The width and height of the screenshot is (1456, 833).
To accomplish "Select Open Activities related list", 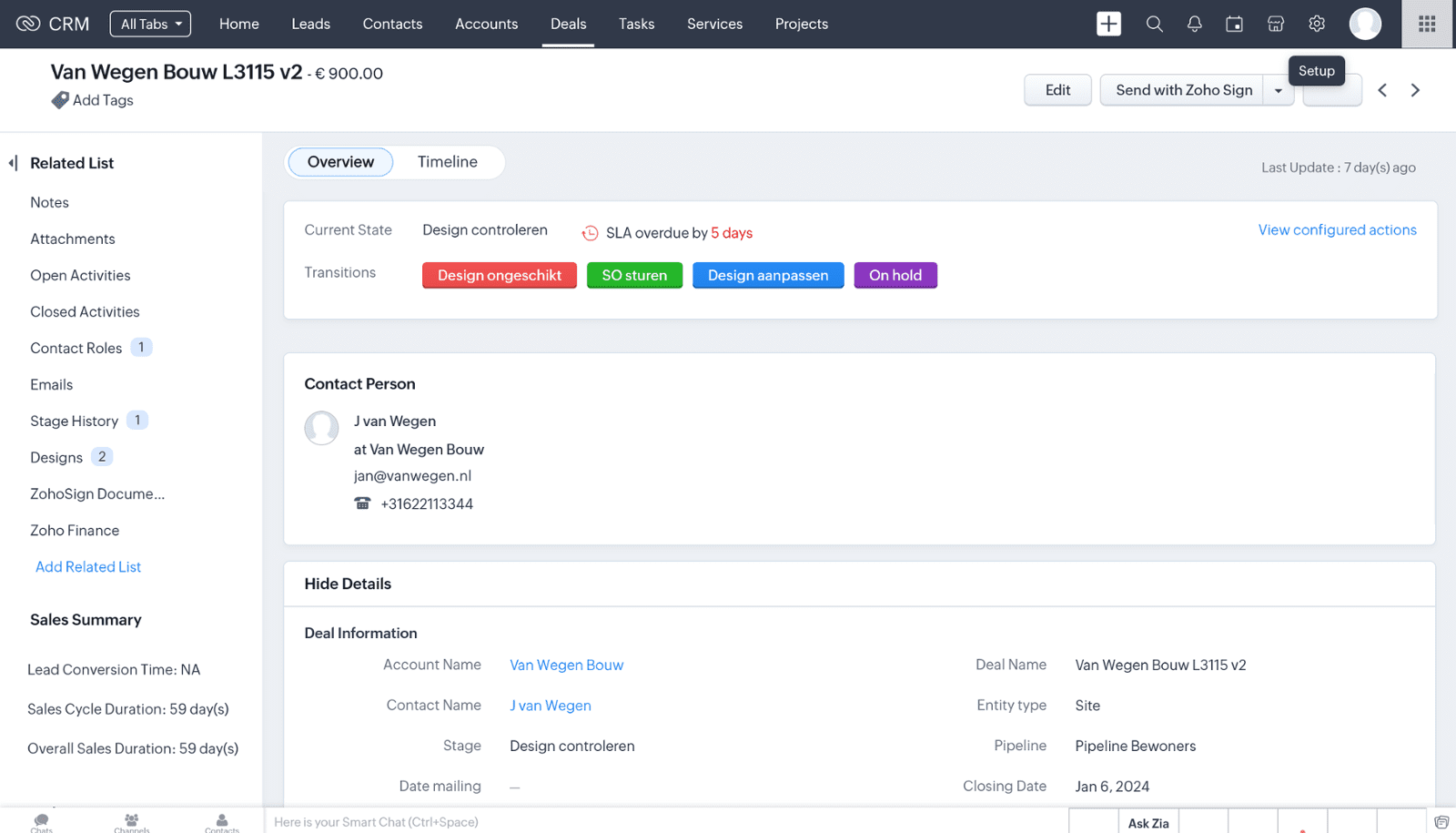I will [80, 275].
